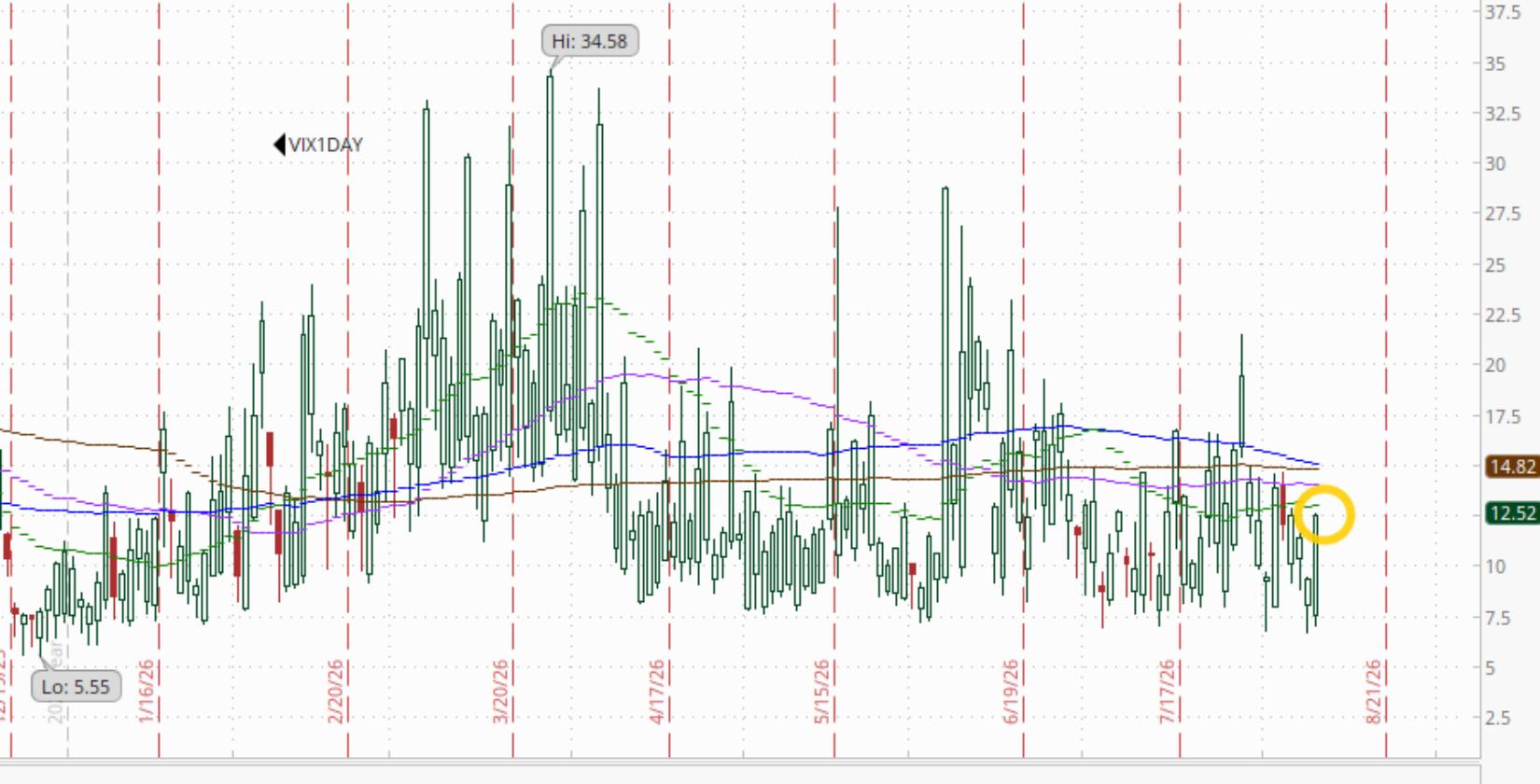Select the 14.82 brown price badge
This screenshot has width=1540, height=784.
(x=1511, y=467)
